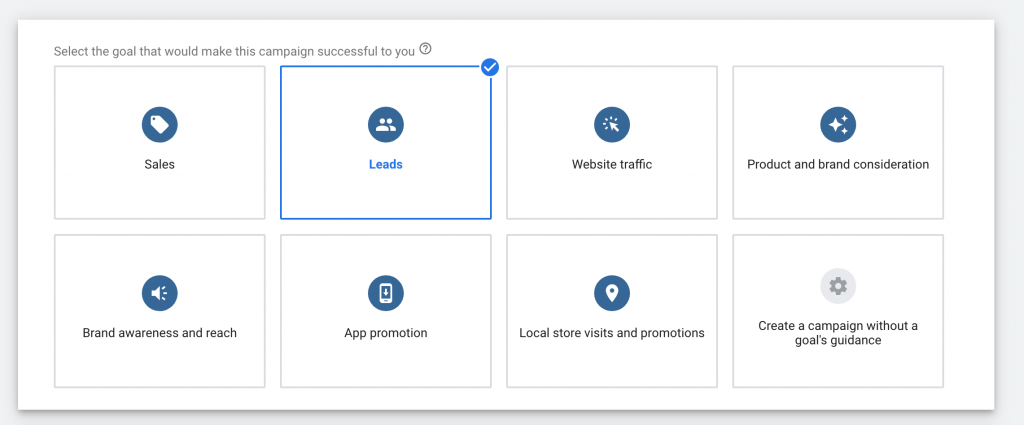The image size is (1024, 425).
Task: Choose the sparkle icon for brand consideration
Action: click(x=838, y=125)
